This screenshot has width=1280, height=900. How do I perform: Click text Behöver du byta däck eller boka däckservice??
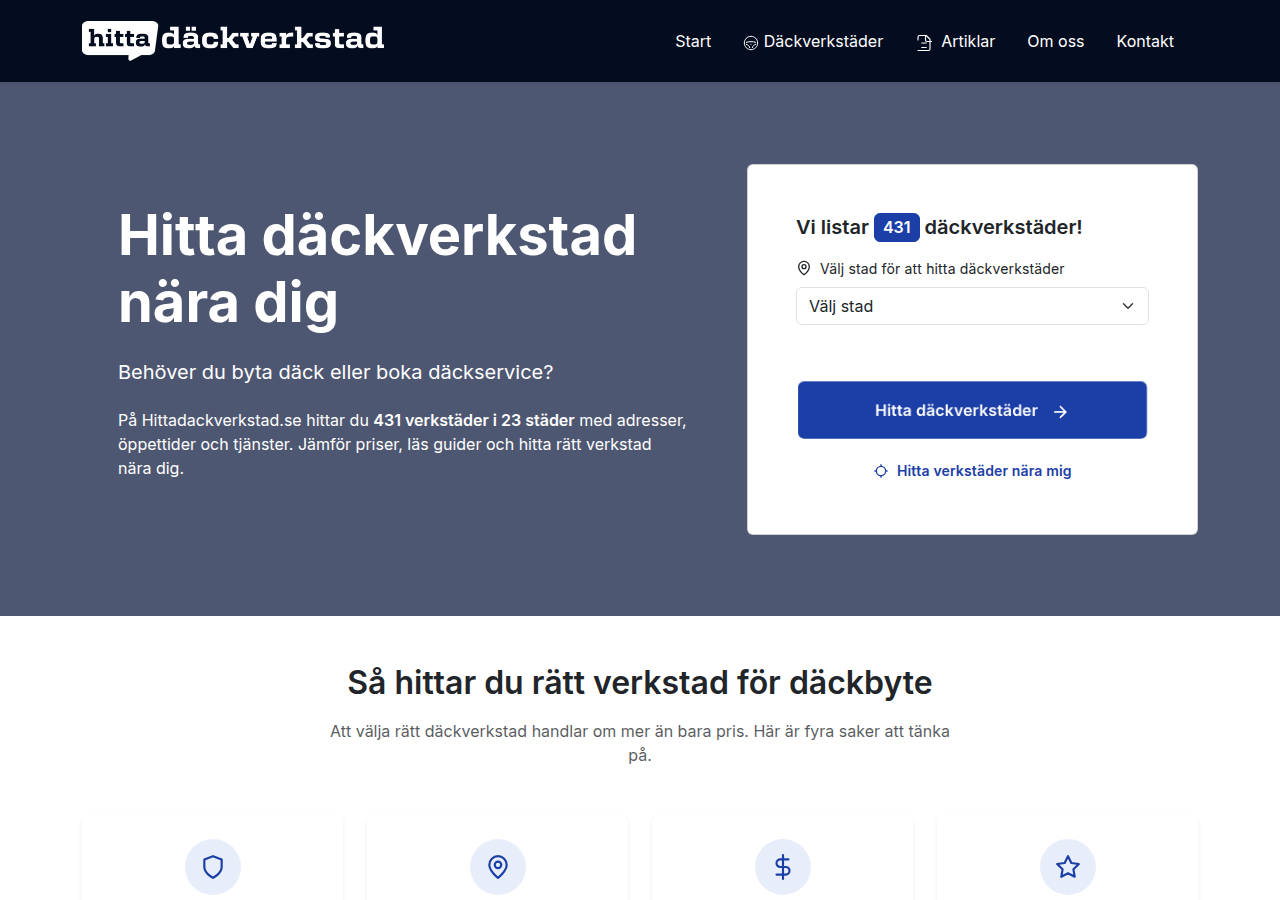click(x=336, y=372)
